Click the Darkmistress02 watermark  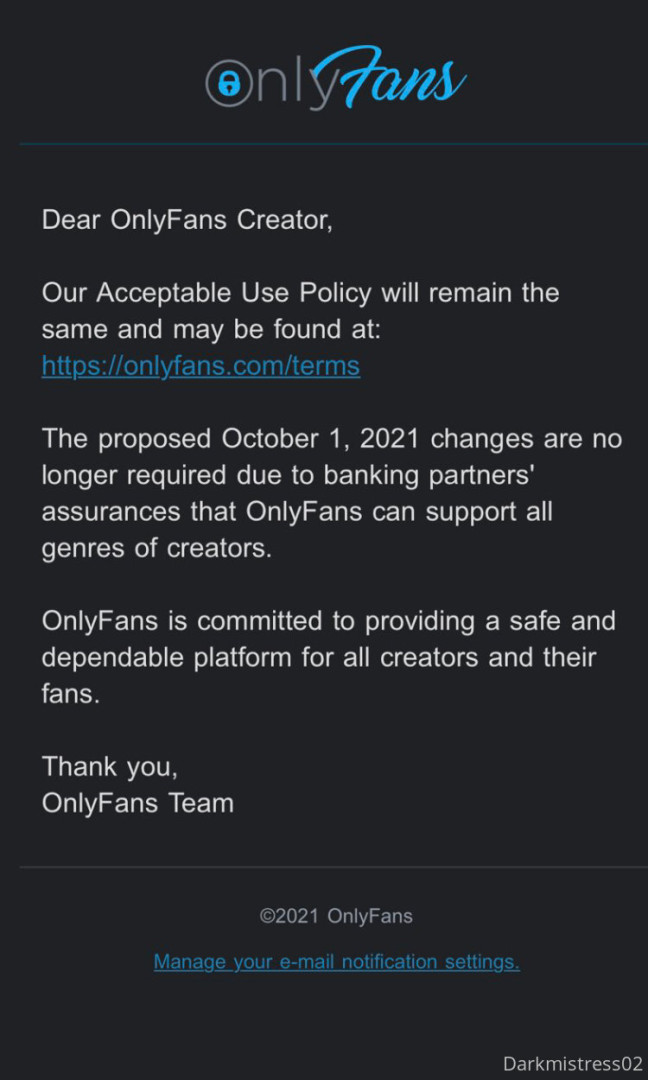click(572, 1063)
